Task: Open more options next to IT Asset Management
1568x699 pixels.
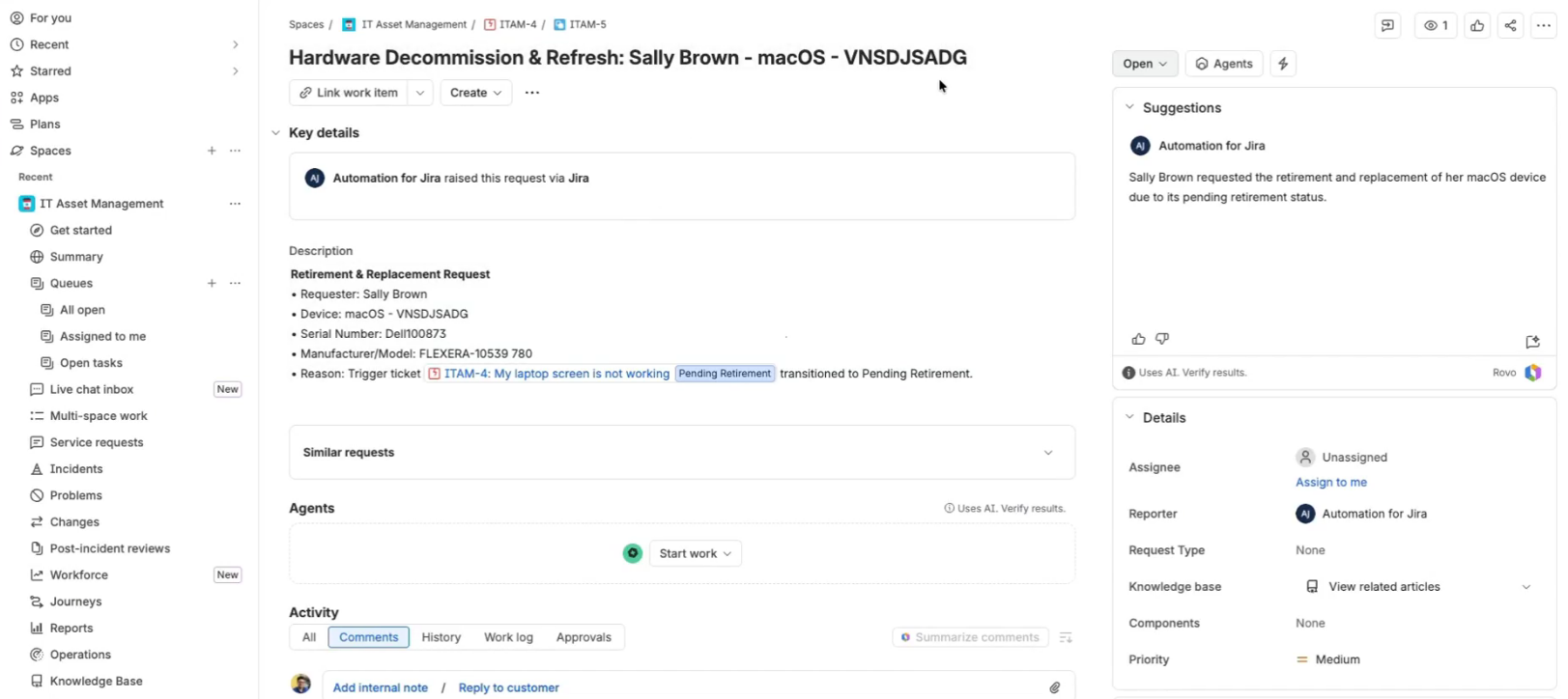Action: [x=235, y=204]
